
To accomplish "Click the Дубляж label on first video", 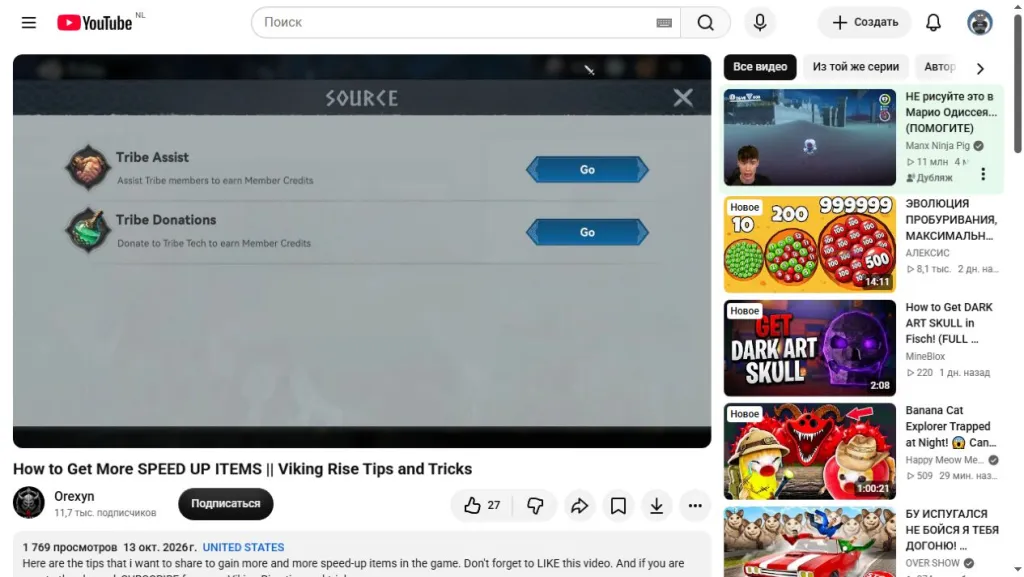I will 929,178.
